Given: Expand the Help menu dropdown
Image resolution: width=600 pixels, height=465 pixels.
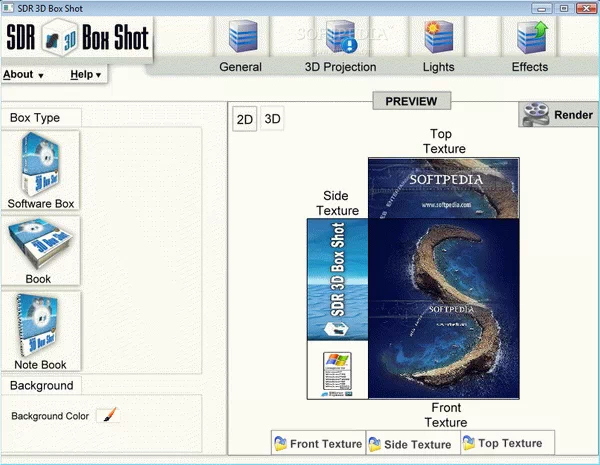Looking at the screenshot, I should tap(87, 75).
